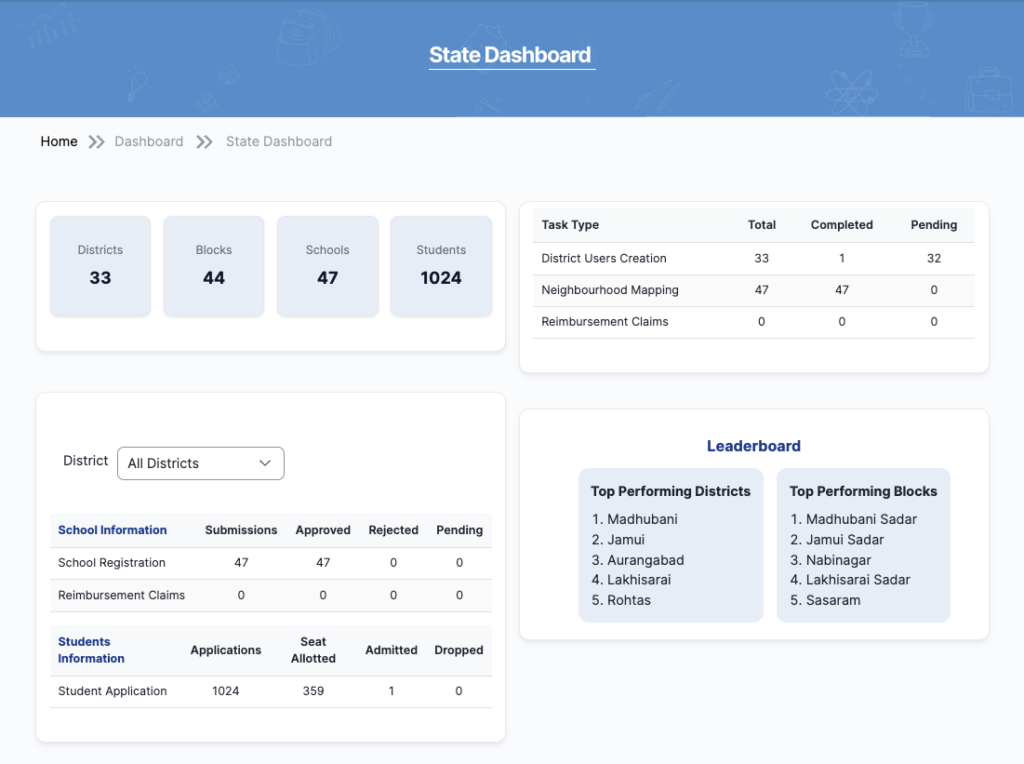Select the School Registration row

click(x=112, y=563)
